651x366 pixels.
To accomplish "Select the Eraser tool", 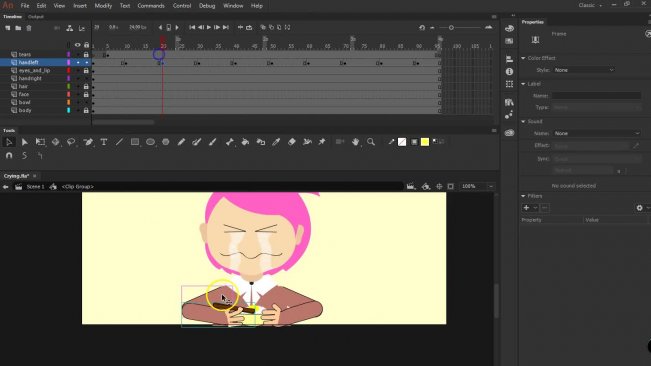I will click(x=291, y=142).
